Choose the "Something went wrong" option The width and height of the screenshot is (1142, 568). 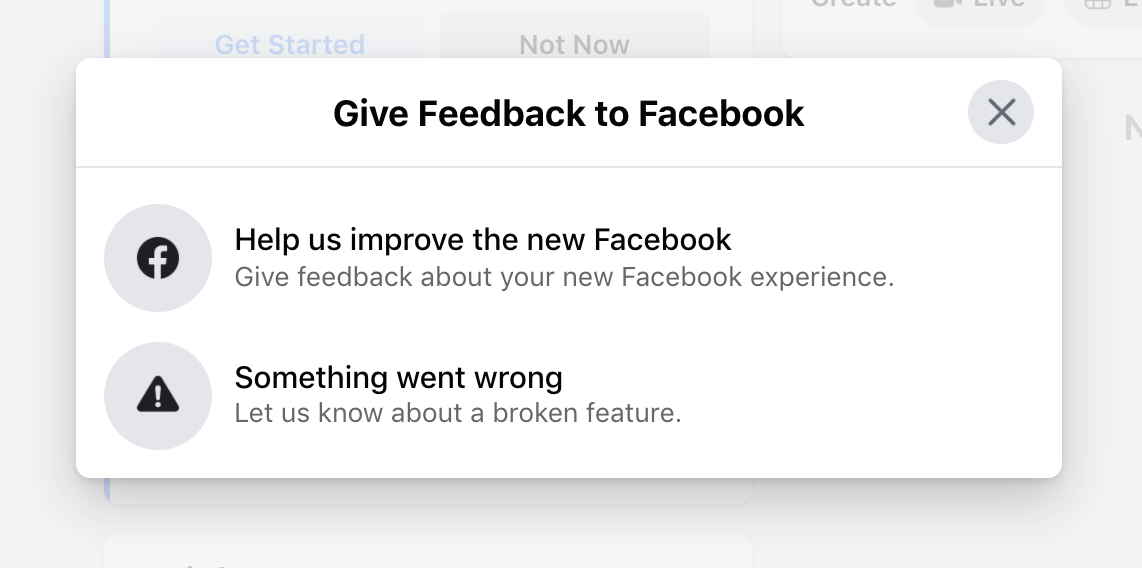coord(398,378)
